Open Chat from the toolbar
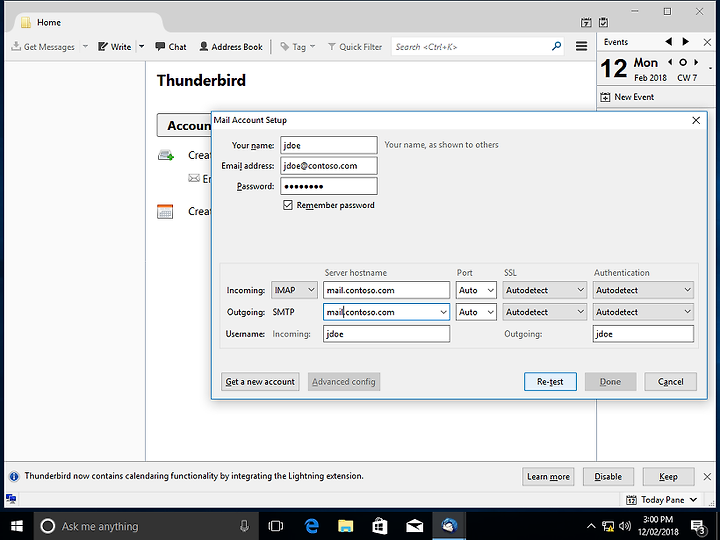 pyautogui.click(x=171, y=46)
